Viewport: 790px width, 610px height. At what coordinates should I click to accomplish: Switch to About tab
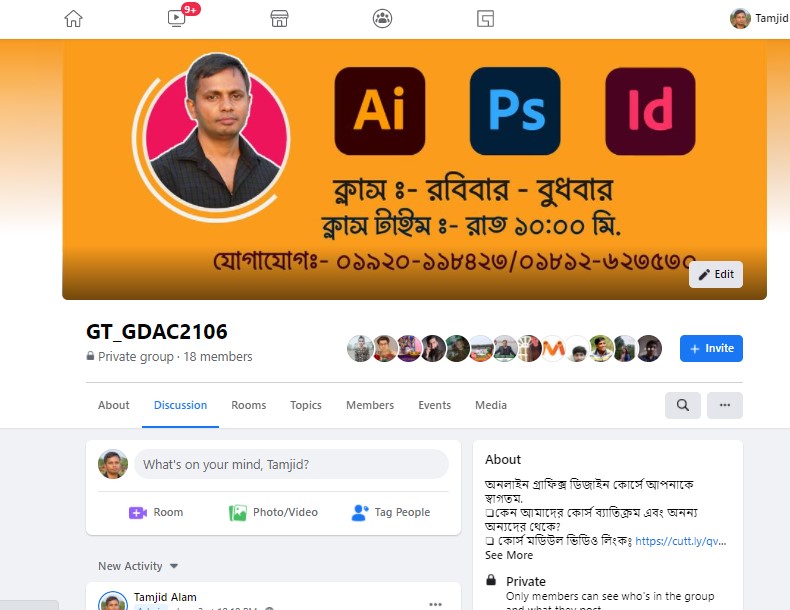113,405
